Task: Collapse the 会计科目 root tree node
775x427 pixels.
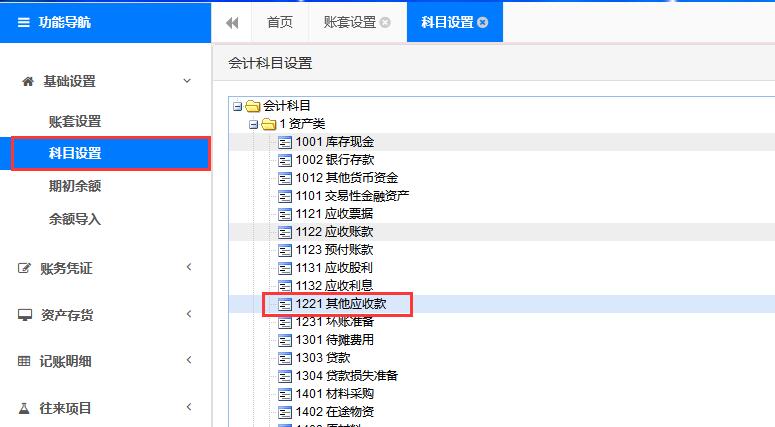Action: [237, 106]
